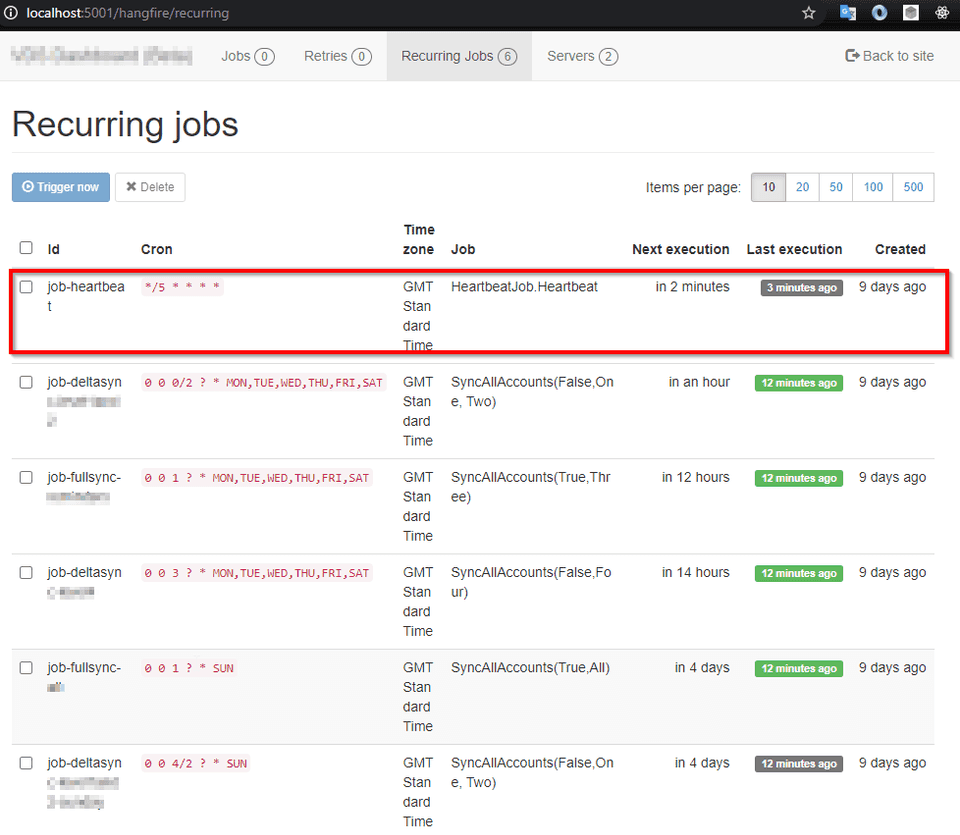Set items per page to 20

pos(802,187)
